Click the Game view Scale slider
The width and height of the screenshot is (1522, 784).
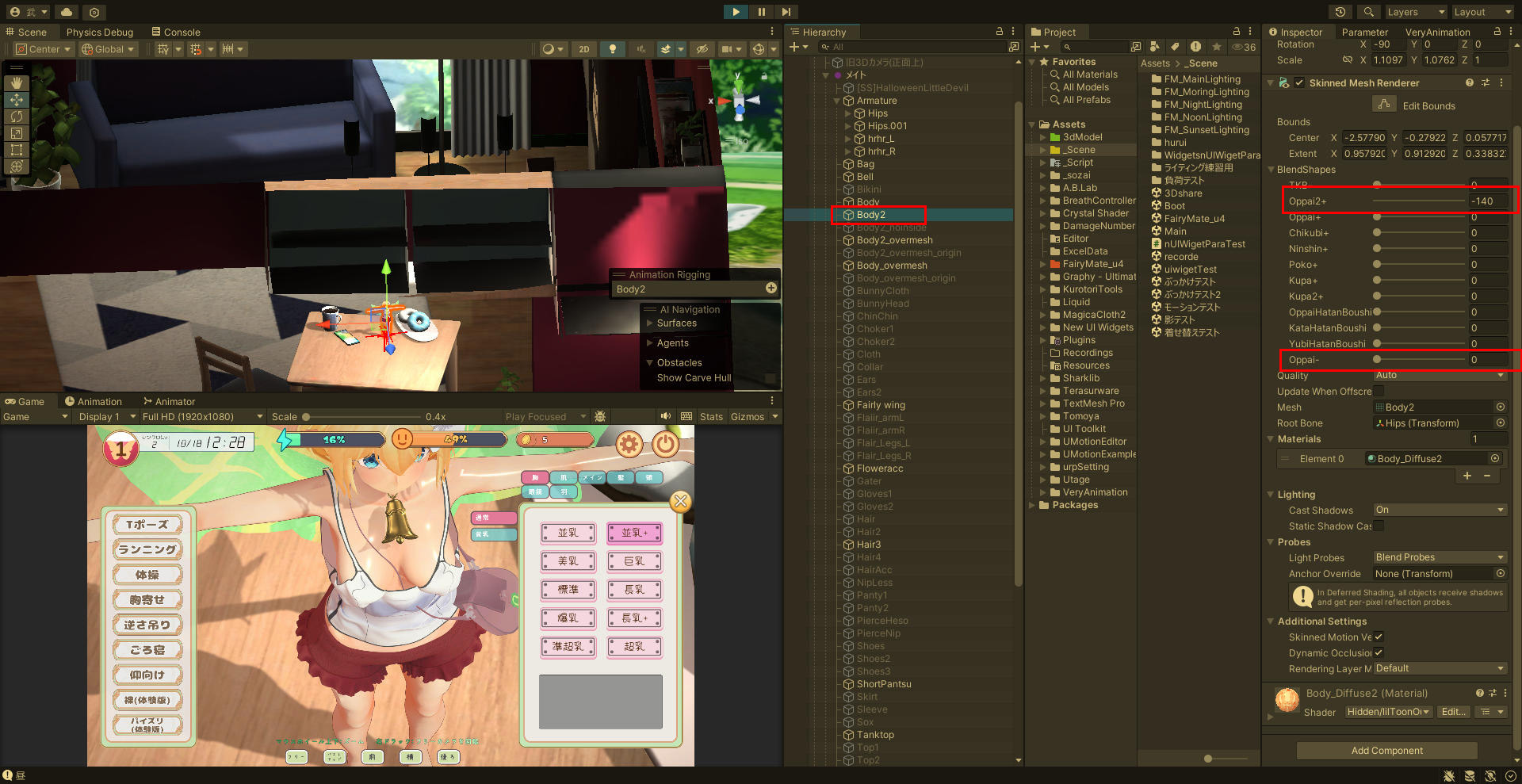pos(361,416)
